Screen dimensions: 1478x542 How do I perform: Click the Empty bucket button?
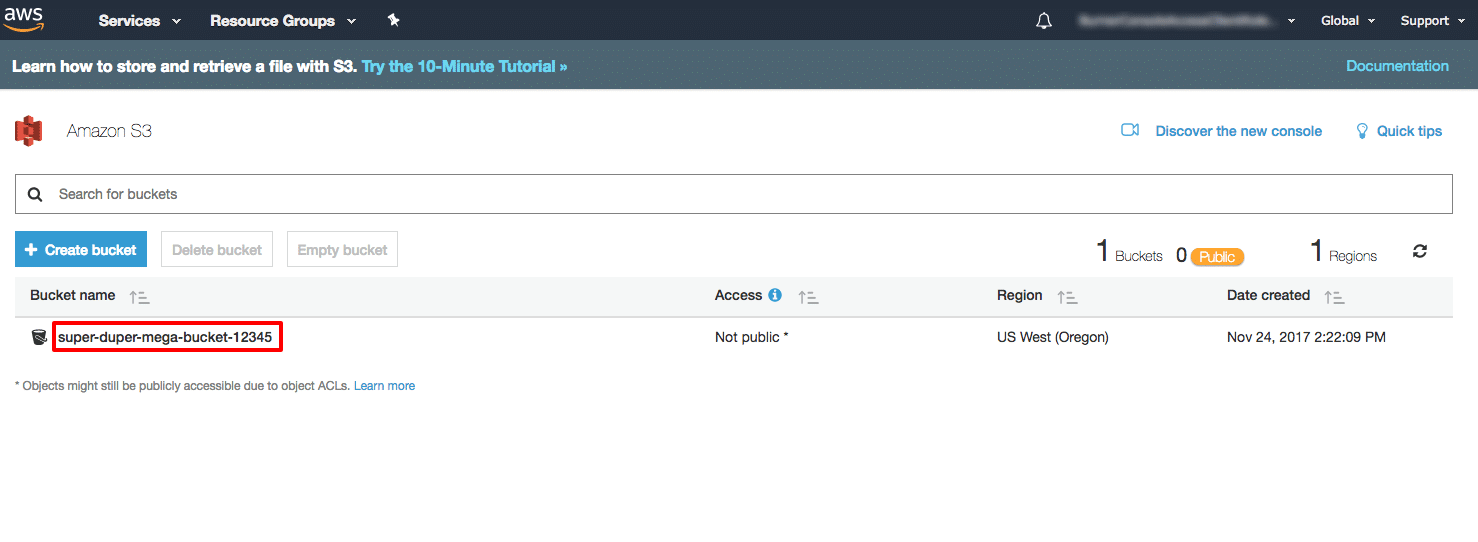(342, 250)
